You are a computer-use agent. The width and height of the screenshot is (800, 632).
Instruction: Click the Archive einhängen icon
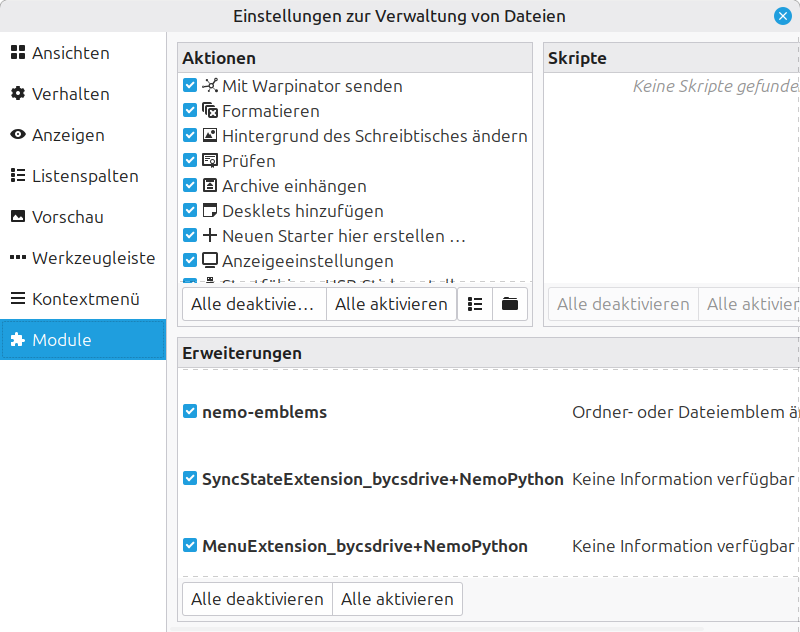click(x=210, y=186)
